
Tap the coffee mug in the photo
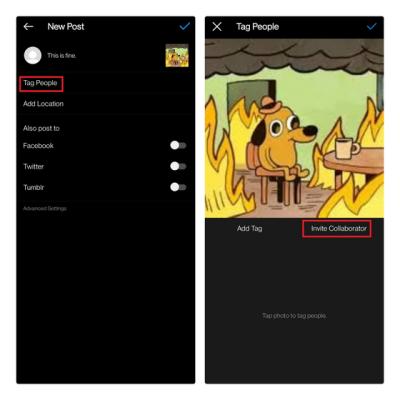(x=347, y=148)
